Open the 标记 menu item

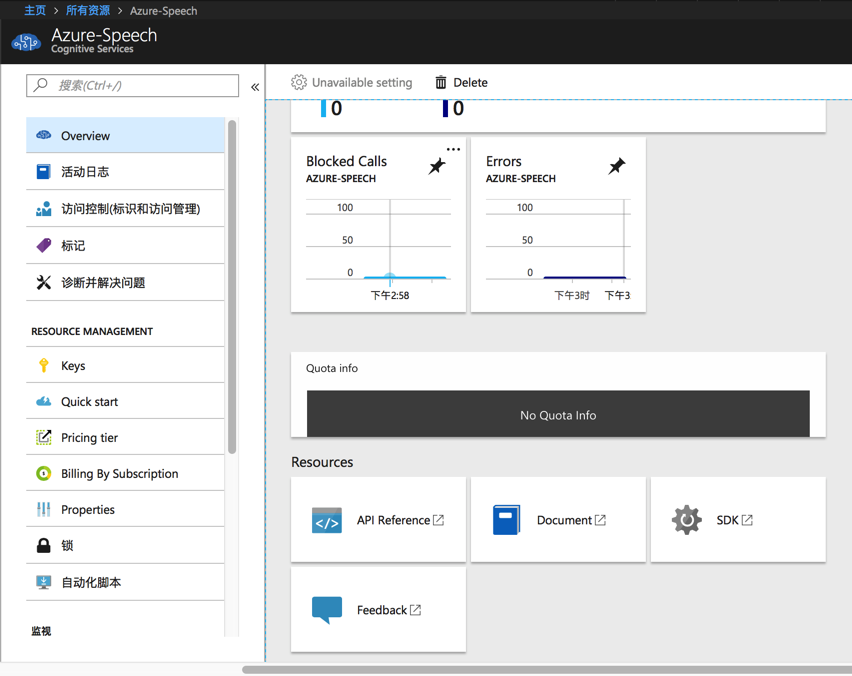point(125,245)
